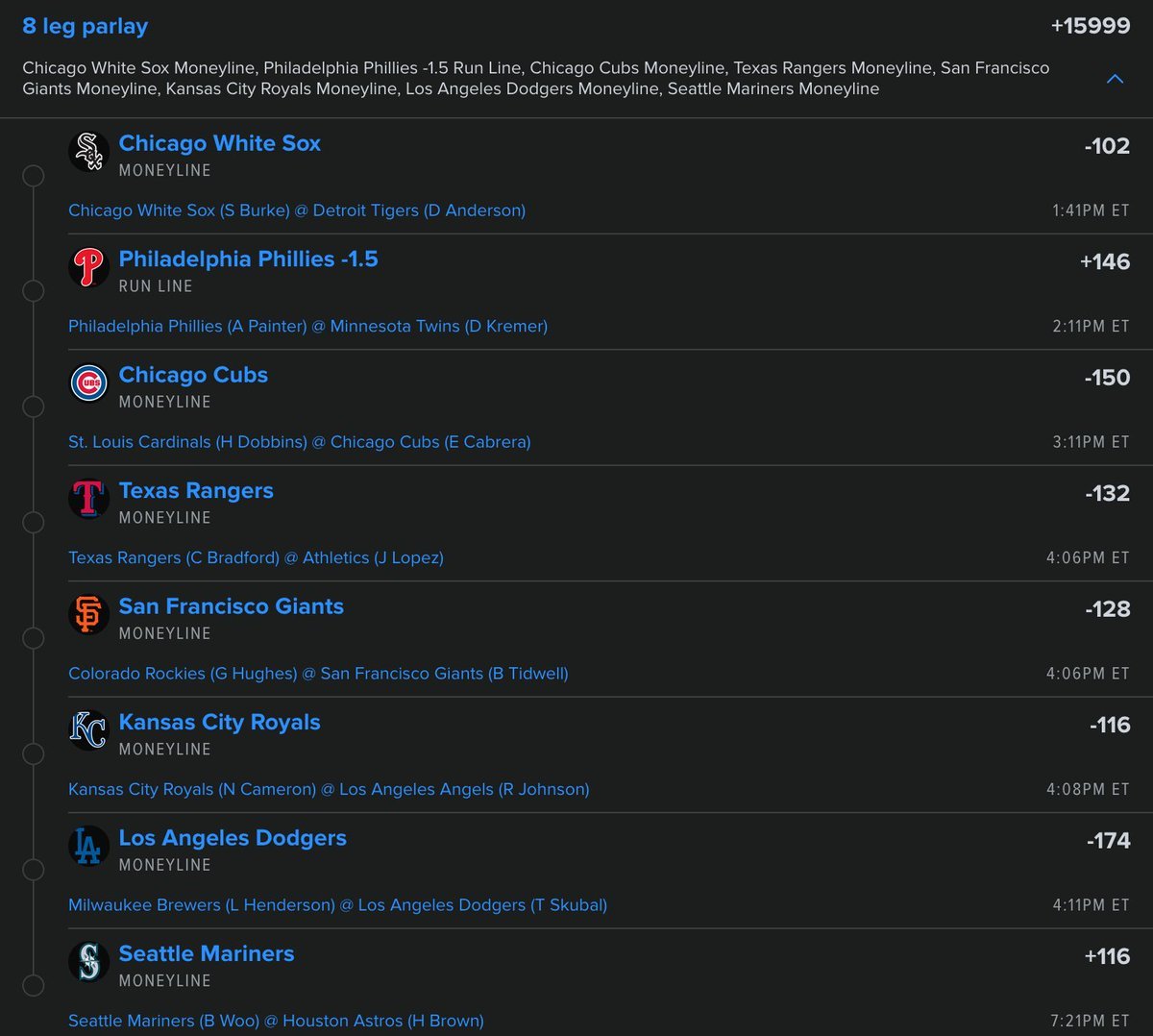The width and height of the screenshot is (1153, 1036).
Task: Click the 3:11PM ET game time
Action: point(1091,442)
